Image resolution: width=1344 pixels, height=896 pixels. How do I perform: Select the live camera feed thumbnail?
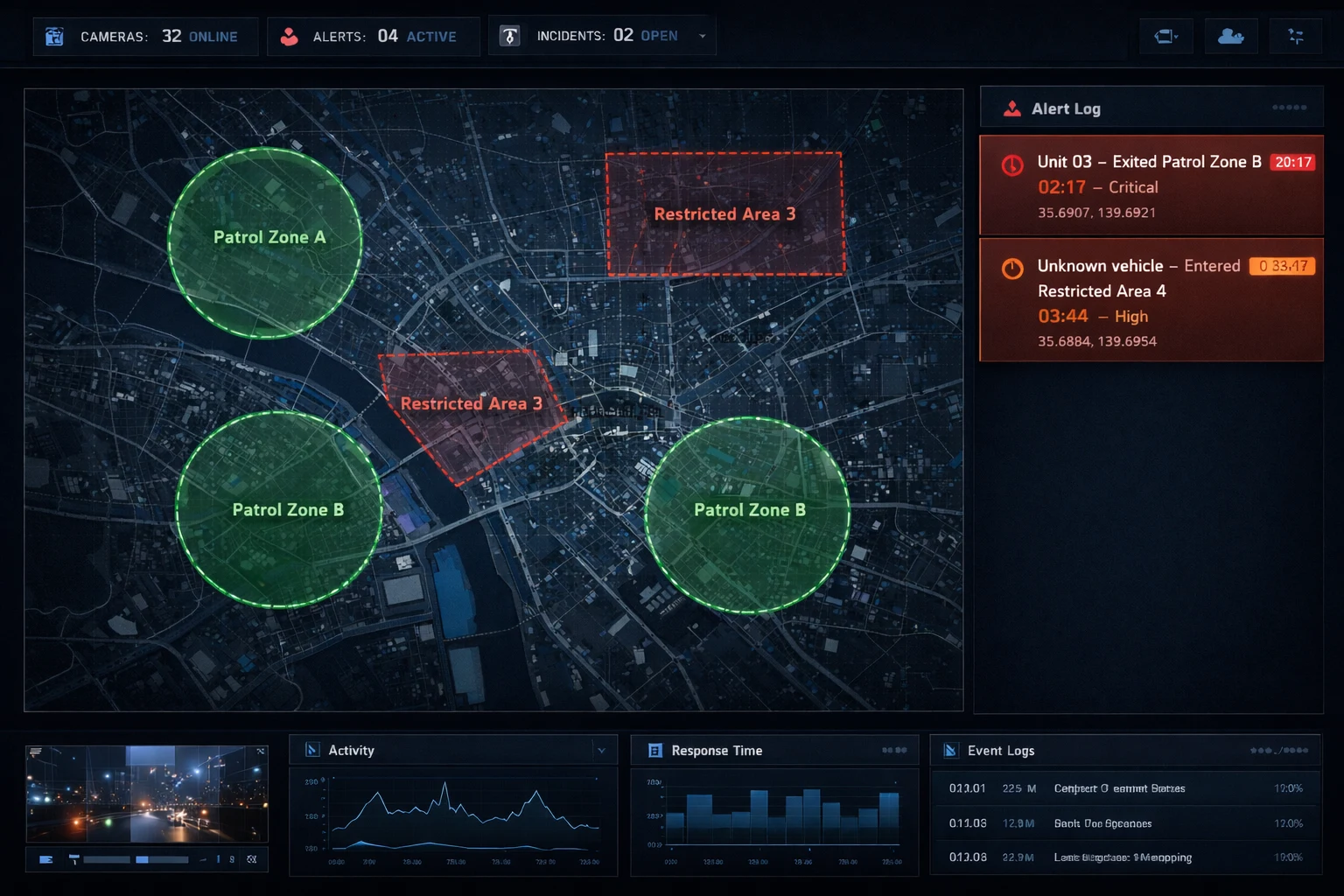[147, 794]
